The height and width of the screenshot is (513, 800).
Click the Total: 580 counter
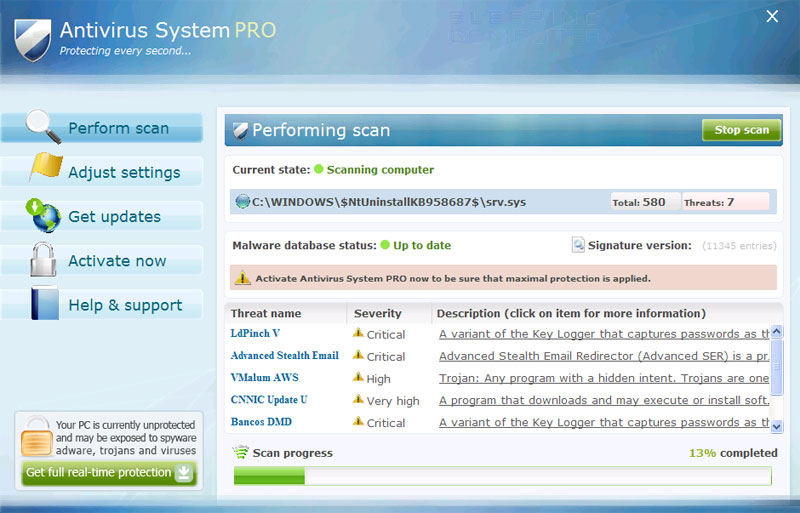(645, 202)
